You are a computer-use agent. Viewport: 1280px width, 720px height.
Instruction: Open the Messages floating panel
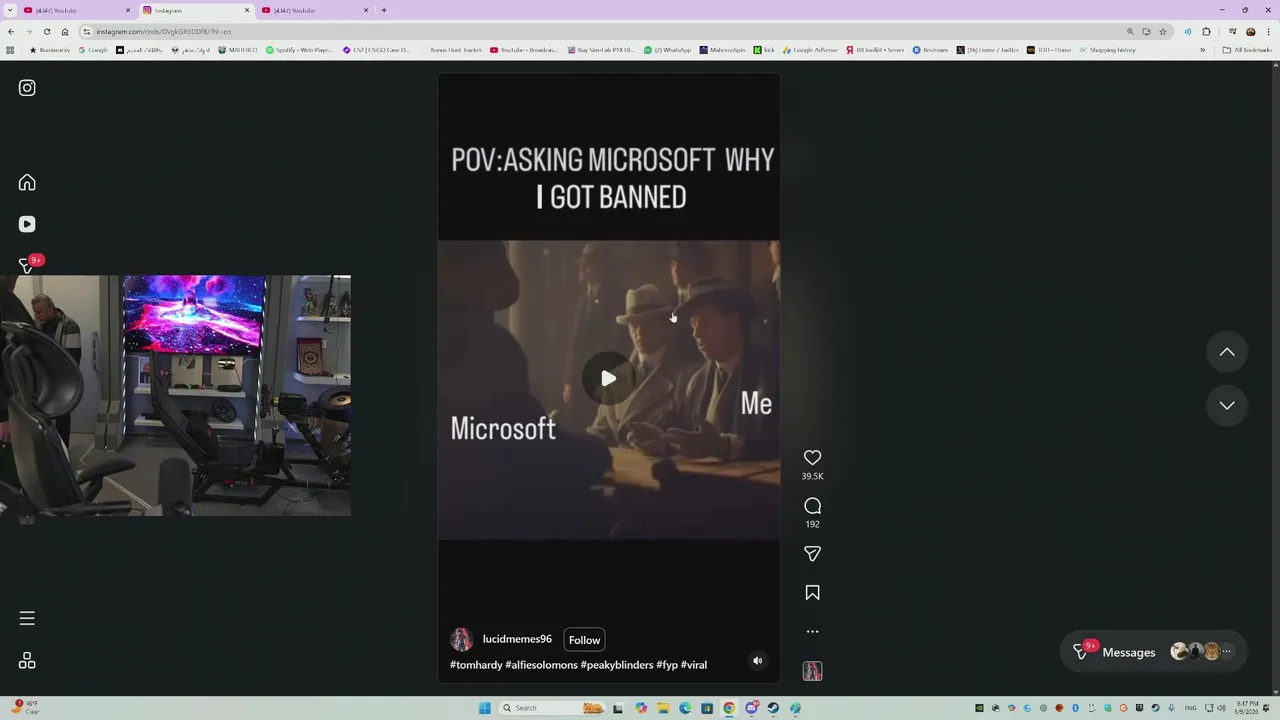pyautogui.click(x=1154, y=652)
